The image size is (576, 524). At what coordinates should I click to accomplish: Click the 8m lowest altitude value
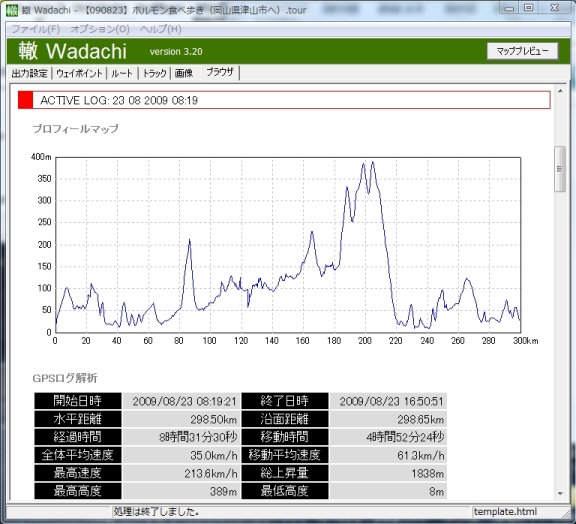[x=436, y=491]
